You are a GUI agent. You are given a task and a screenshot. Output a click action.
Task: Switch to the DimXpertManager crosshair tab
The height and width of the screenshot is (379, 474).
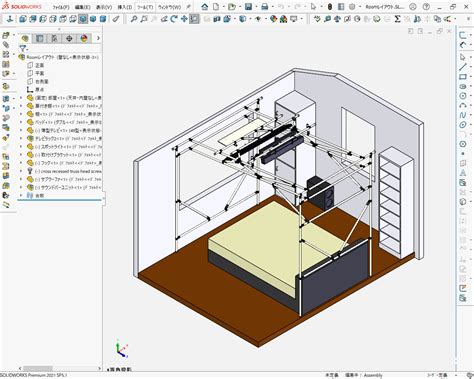(x=69, y=38)
